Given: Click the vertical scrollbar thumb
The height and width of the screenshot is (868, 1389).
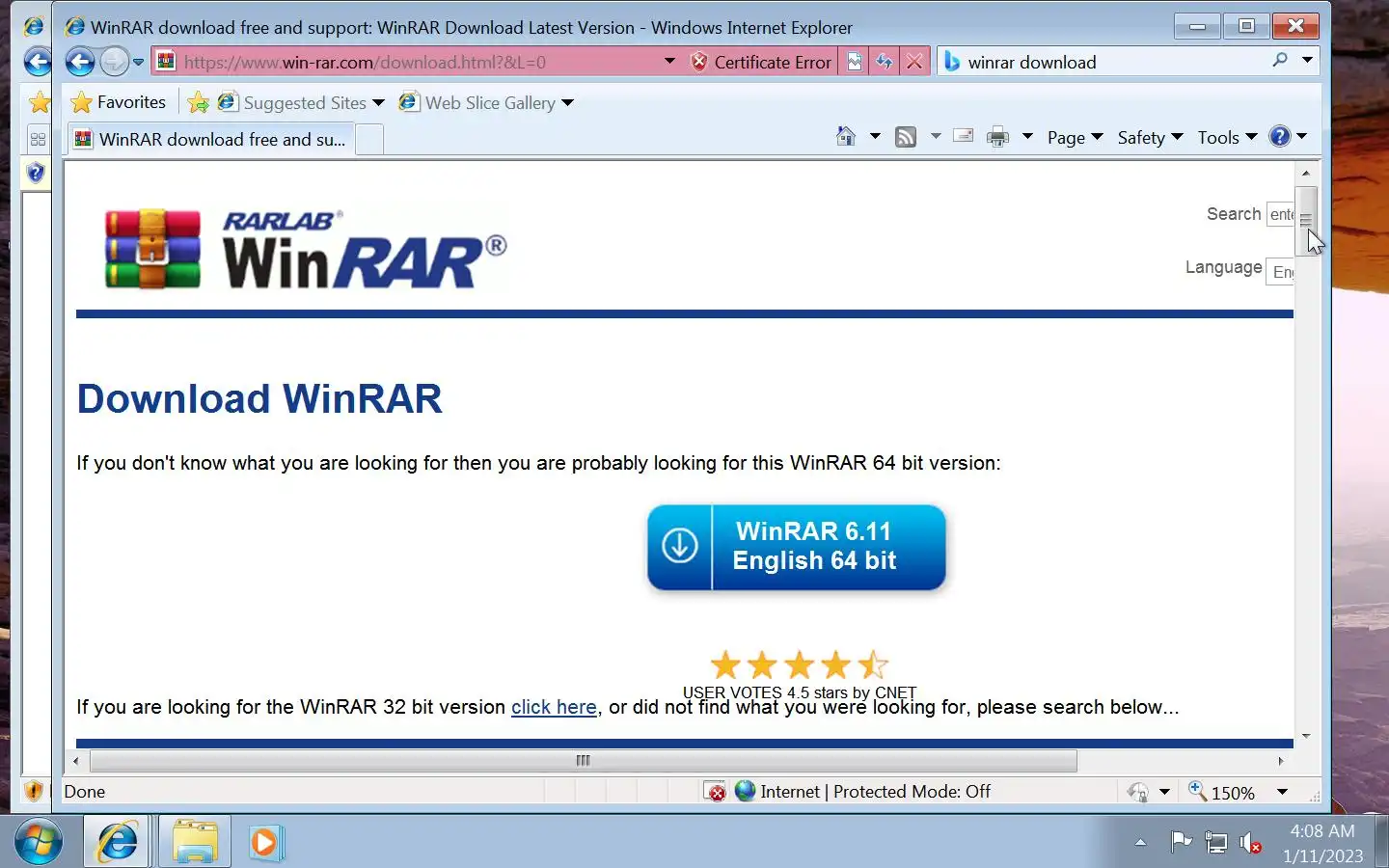Looking at the screenshot, I should pyautogui.click(x=1306, y=221).
